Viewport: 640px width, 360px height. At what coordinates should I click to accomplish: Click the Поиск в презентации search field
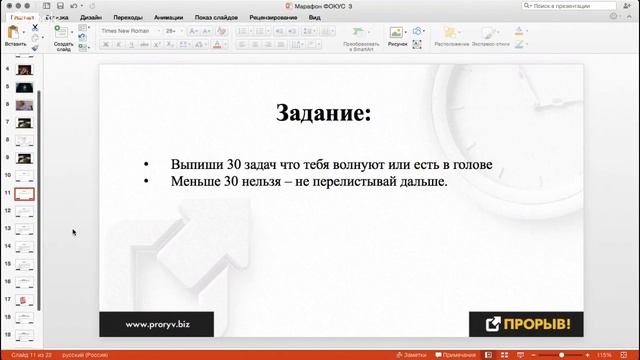click(x=569, y=6)
